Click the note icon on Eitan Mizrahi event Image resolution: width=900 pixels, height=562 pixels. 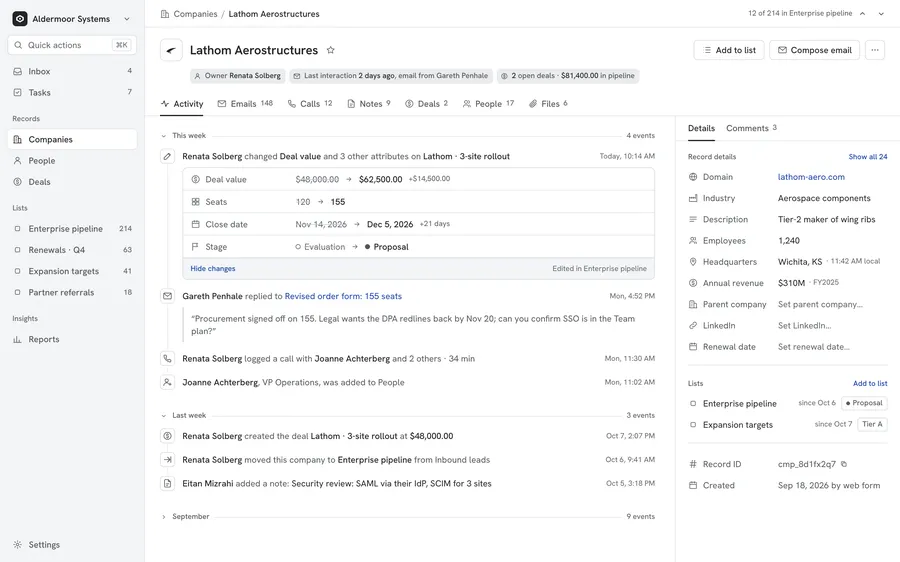[167, 483]
